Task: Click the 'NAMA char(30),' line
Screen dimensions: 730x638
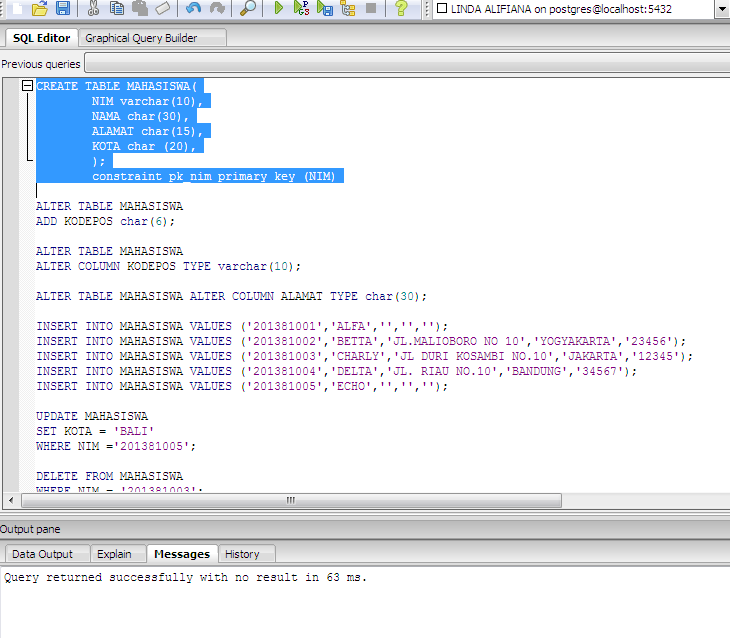Action: 140,116
